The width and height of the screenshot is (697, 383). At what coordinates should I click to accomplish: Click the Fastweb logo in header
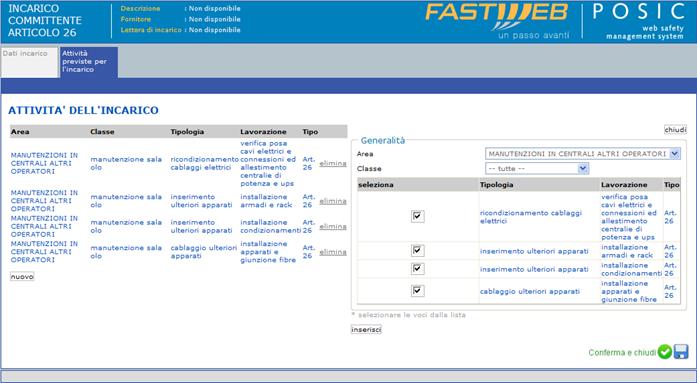tap(497, 22)
